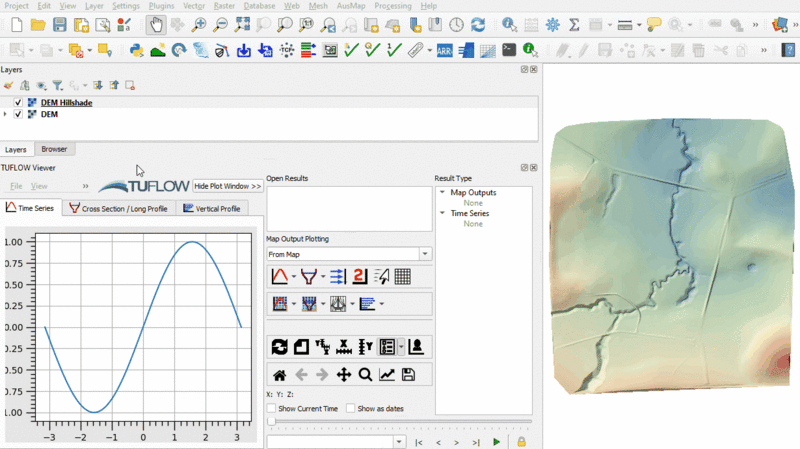
Task: Click the Save Project icon
Action: pos(60,25)
